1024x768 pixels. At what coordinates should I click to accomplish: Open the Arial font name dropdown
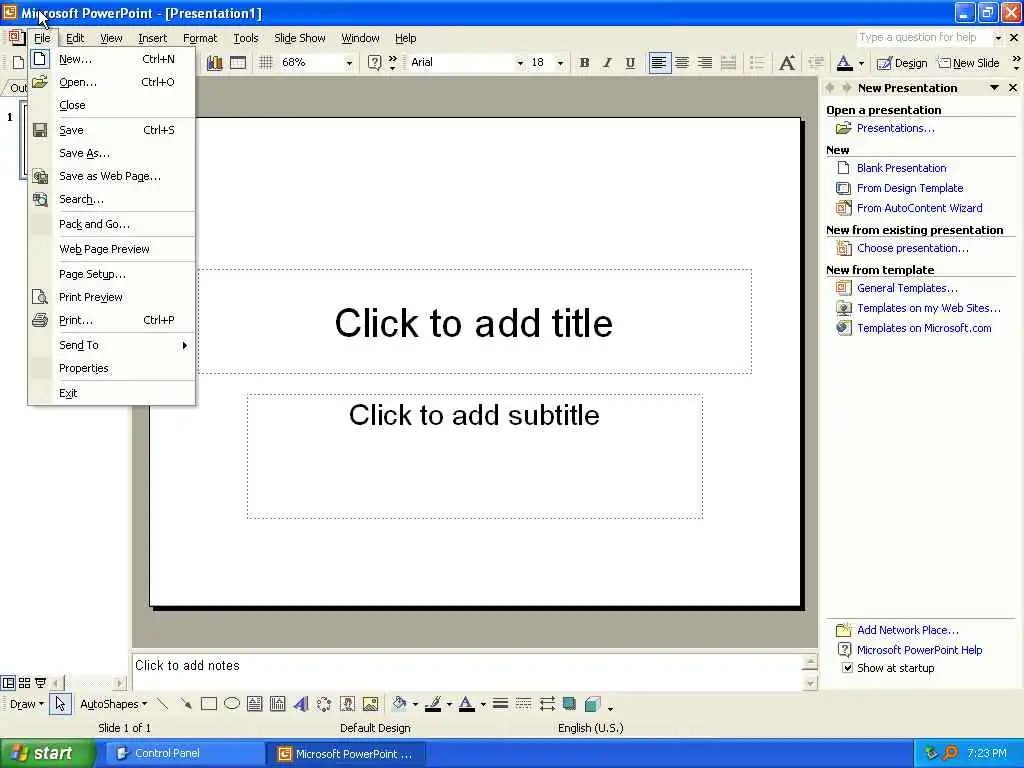tap(520, 63)
